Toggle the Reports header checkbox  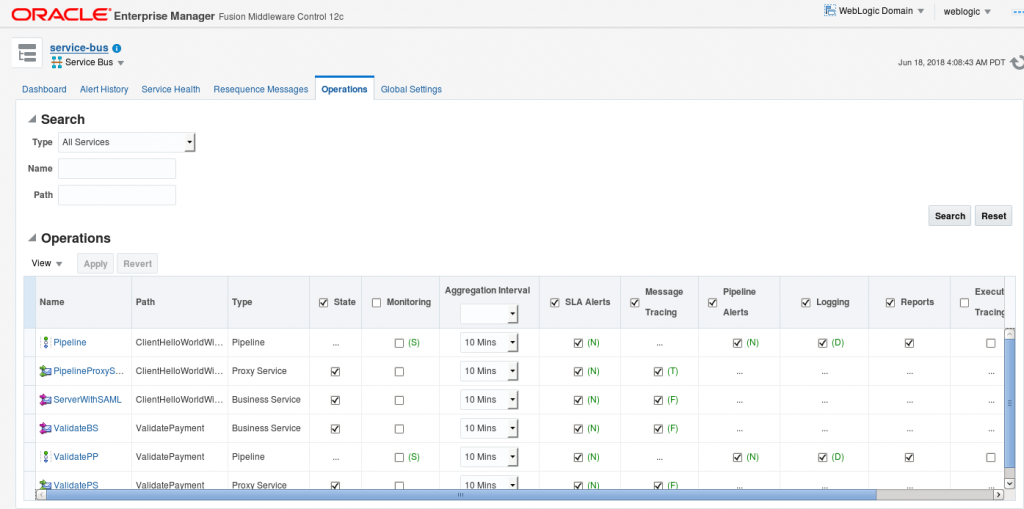pyautogui.click(x=890, y=303)
